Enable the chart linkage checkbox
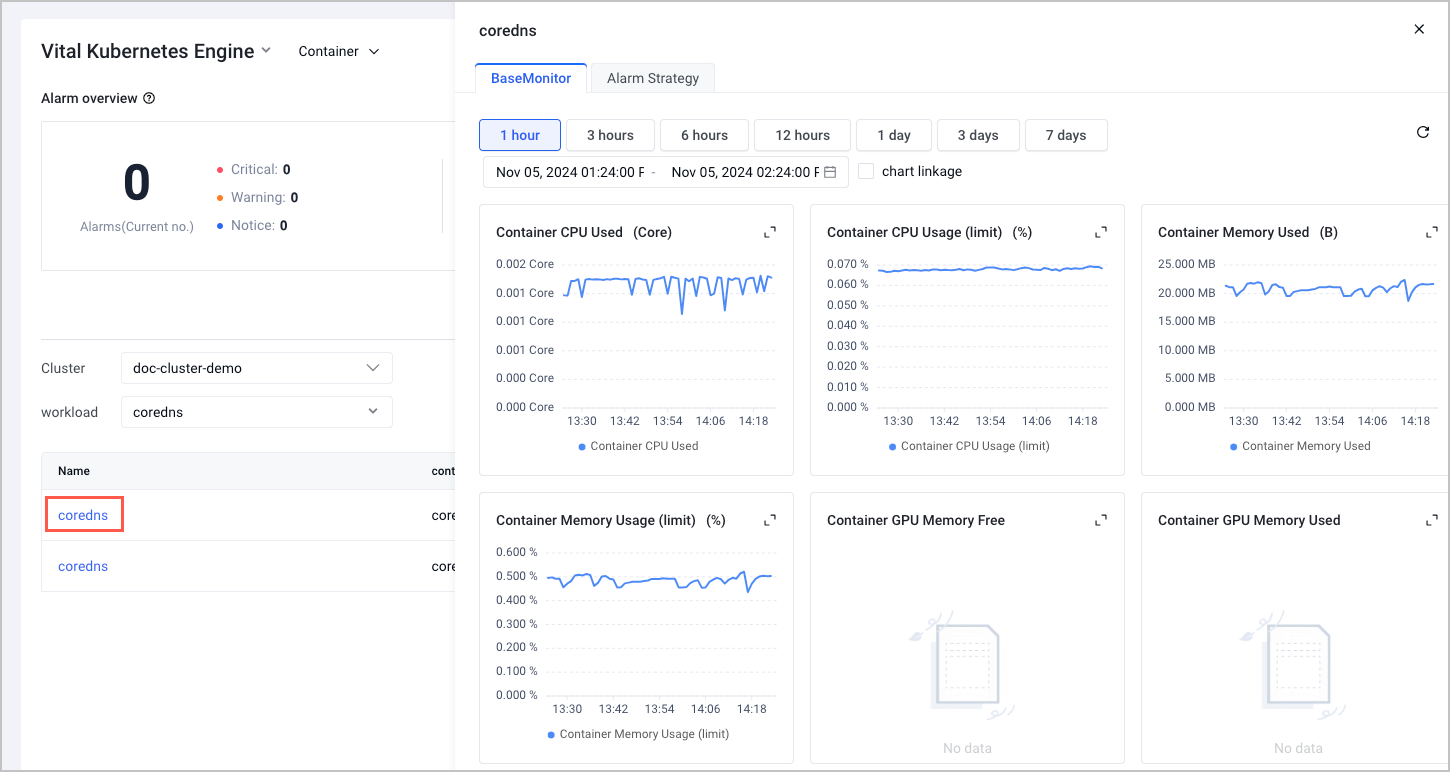This screenshot has height=772, width=1450. [x=866, y=171]
